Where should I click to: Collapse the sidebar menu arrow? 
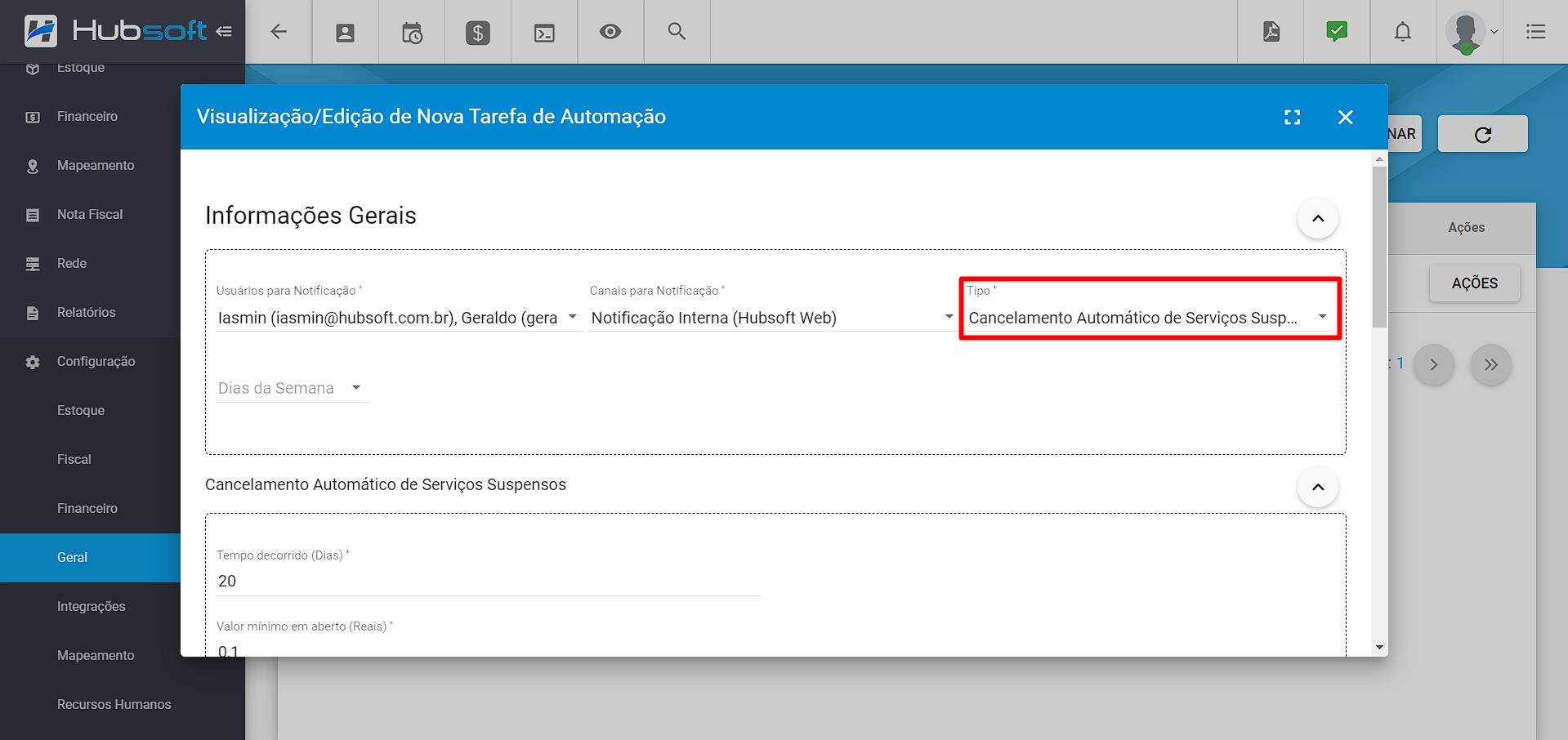click(x=224, y=31)
